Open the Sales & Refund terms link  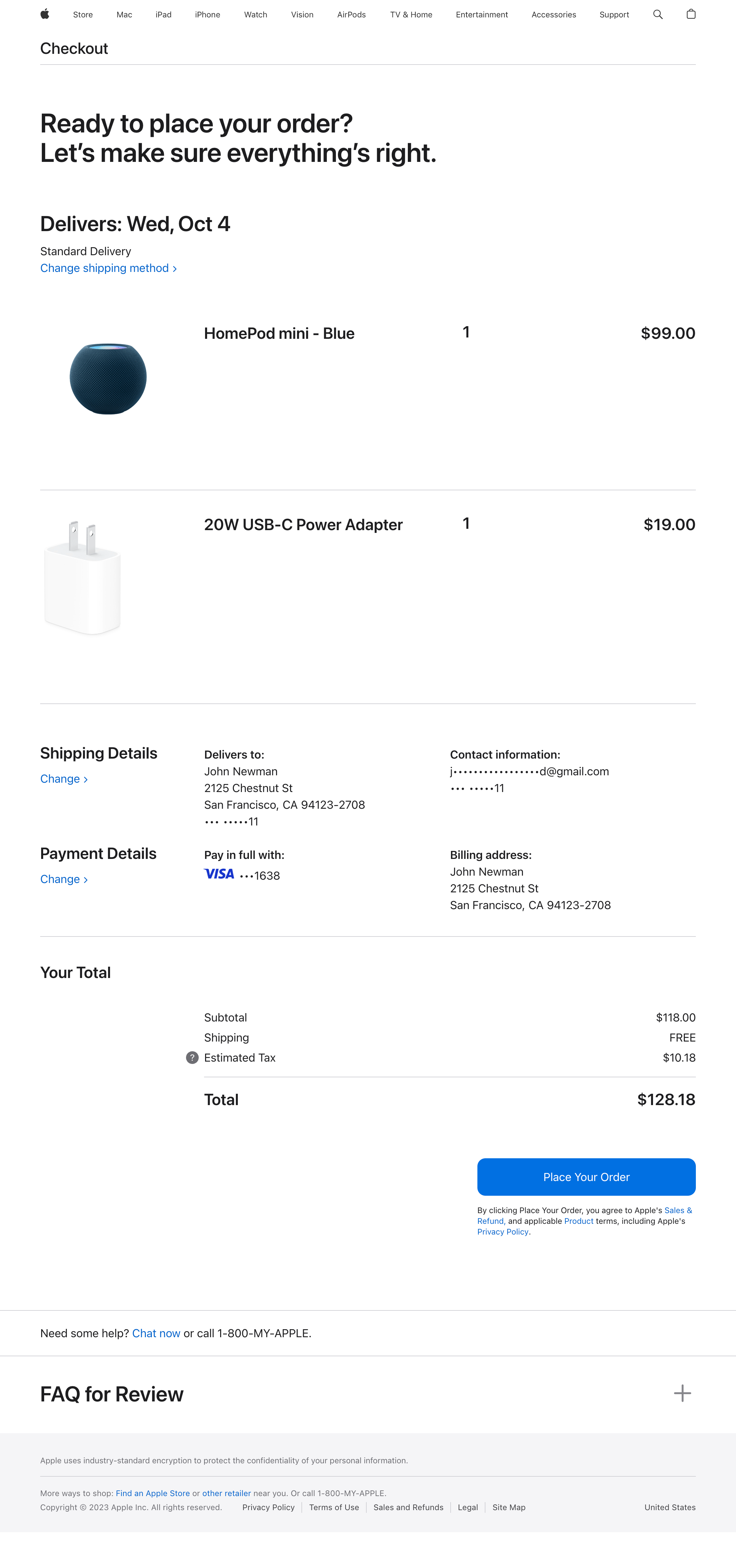pyautogui.click(x=677, y=1210)
